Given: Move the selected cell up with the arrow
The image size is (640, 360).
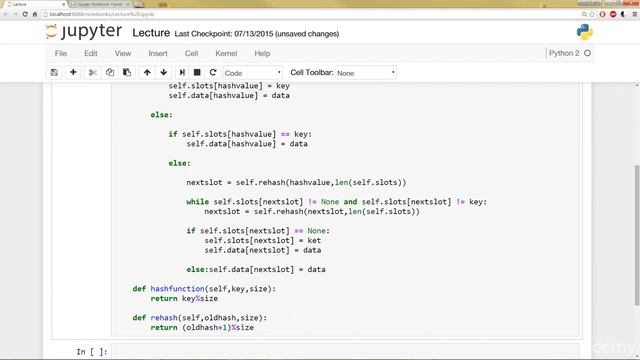Looking at the screenshot, I should (147, 73).
